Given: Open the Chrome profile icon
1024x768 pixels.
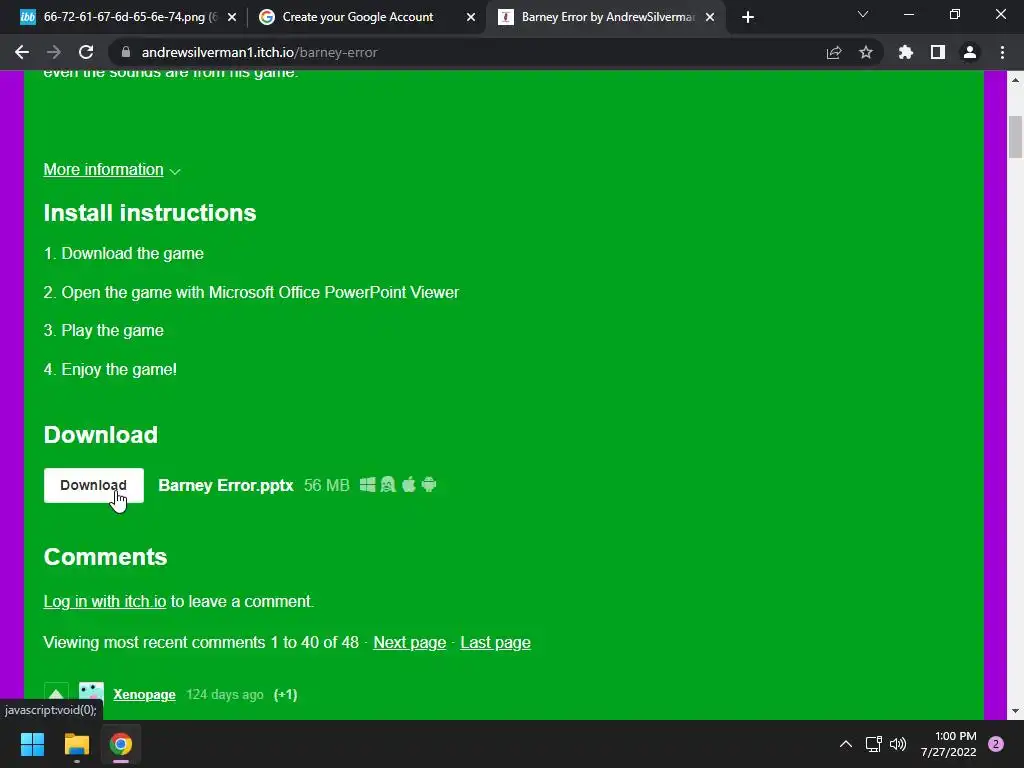Looking at the screenshot, I should point(969,52).
